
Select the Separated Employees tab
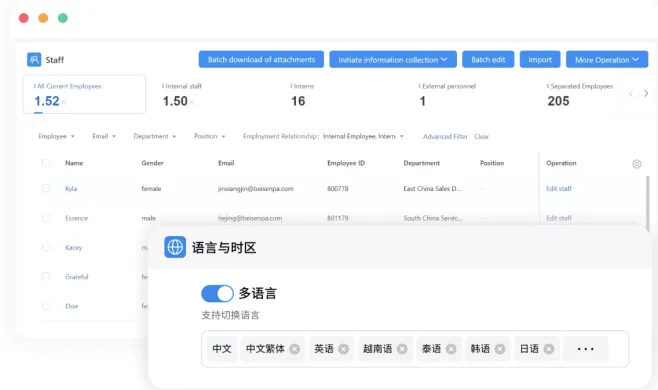coord(580,94)
